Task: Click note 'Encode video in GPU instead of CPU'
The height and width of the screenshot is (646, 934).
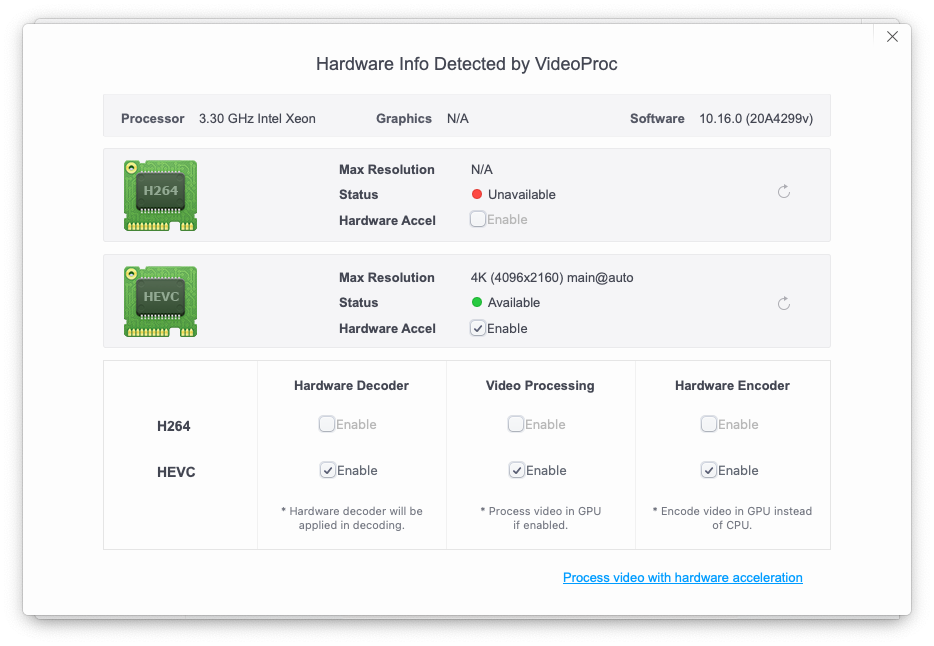Action: click(x=732, y=518)
